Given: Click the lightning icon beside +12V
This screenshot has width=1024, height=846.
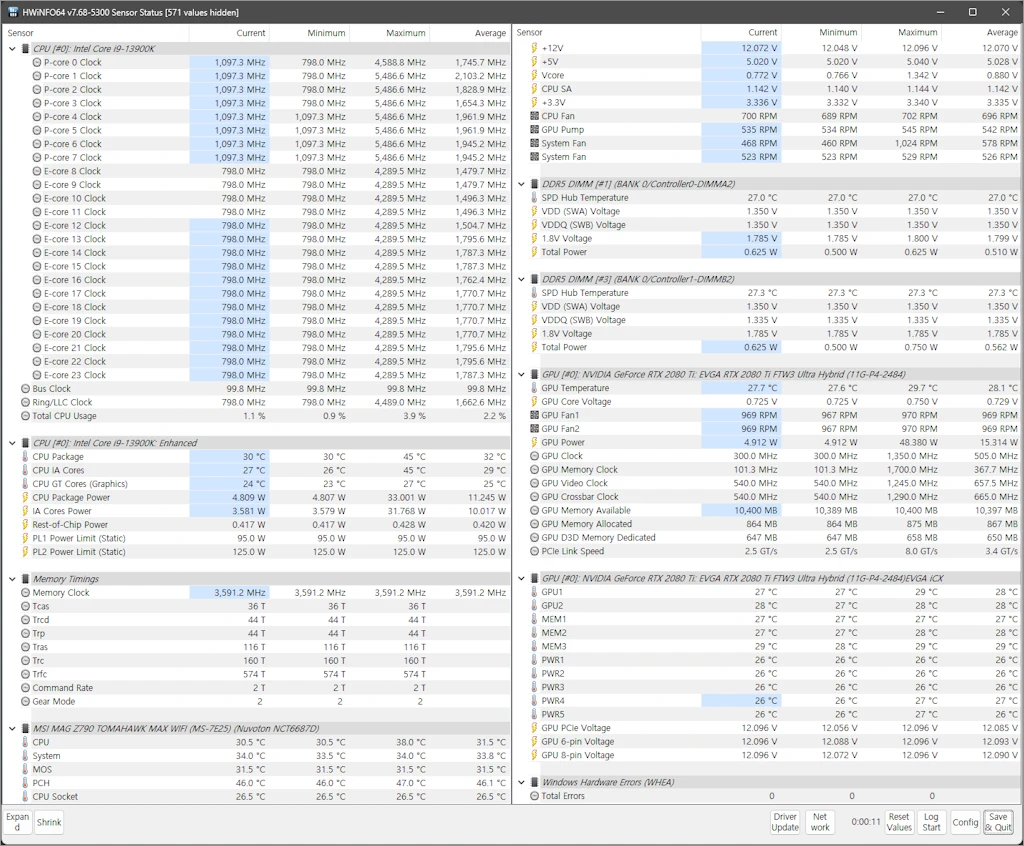Looking at the screenshot, I should click(534, 48).
